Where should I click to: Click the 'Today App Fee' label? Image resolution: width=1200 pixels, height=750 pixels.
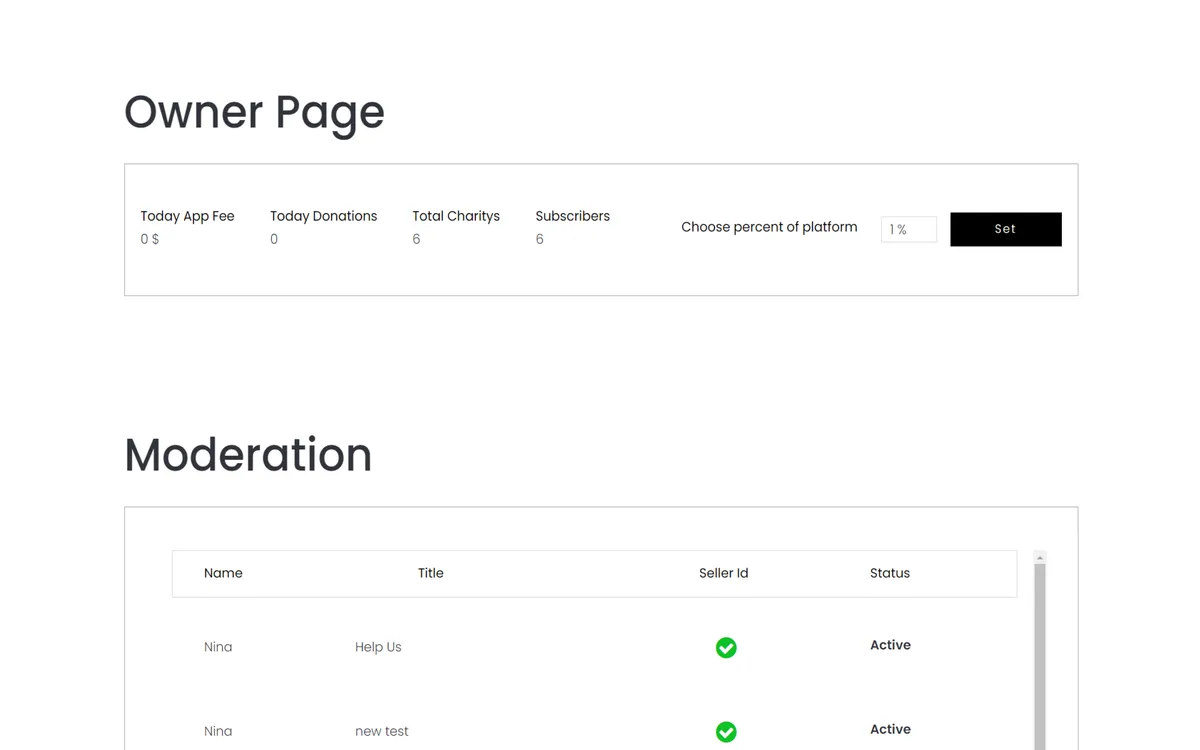(187, 216)
